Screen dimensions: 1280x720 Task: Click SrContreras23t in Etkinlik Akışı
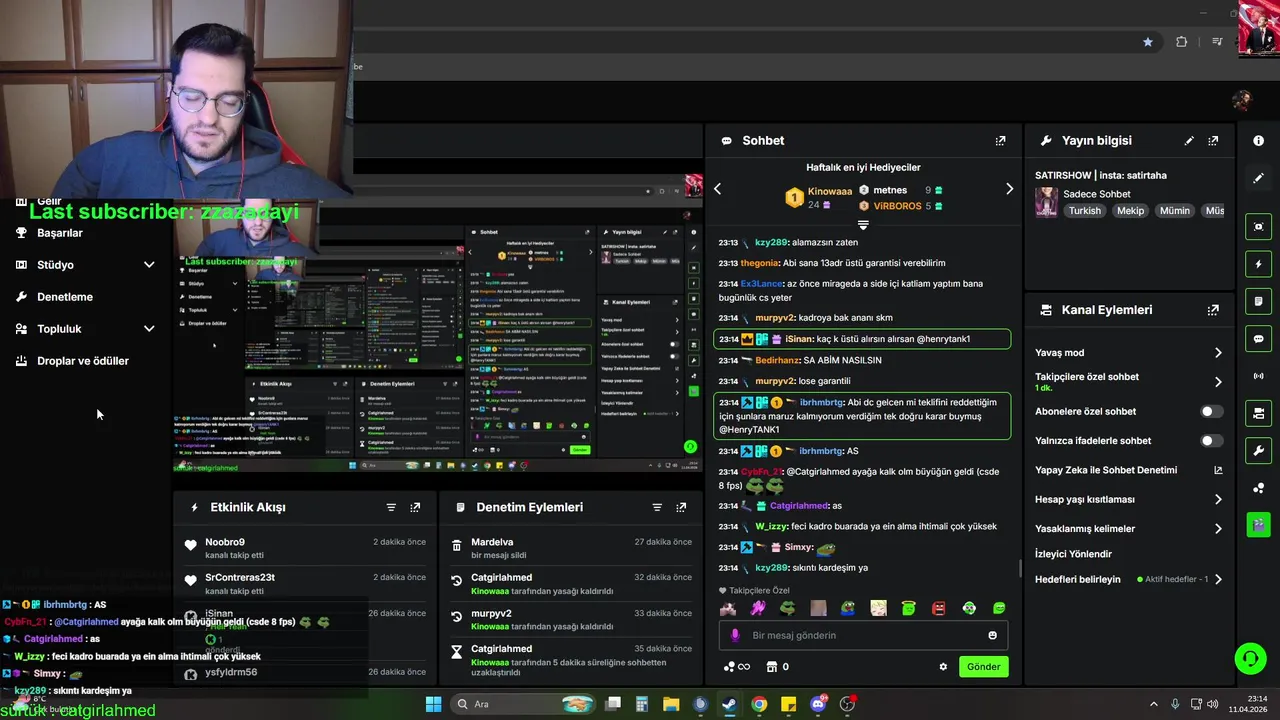click(240, 578)
